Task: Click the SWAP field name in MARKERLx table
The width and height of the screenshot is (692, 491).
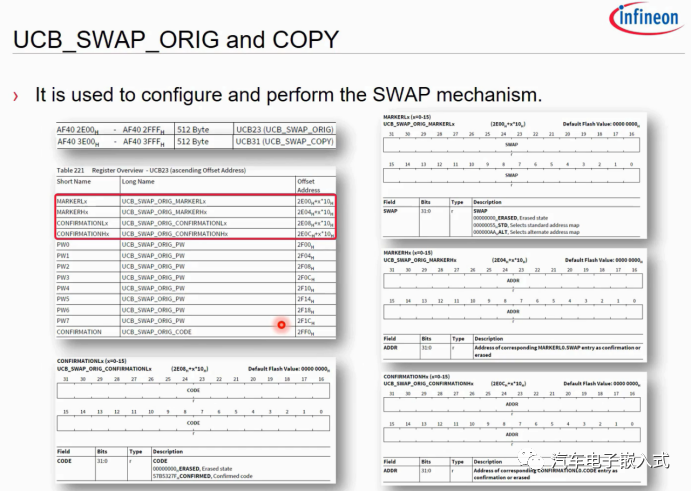Action: click(x=390, y=211)
